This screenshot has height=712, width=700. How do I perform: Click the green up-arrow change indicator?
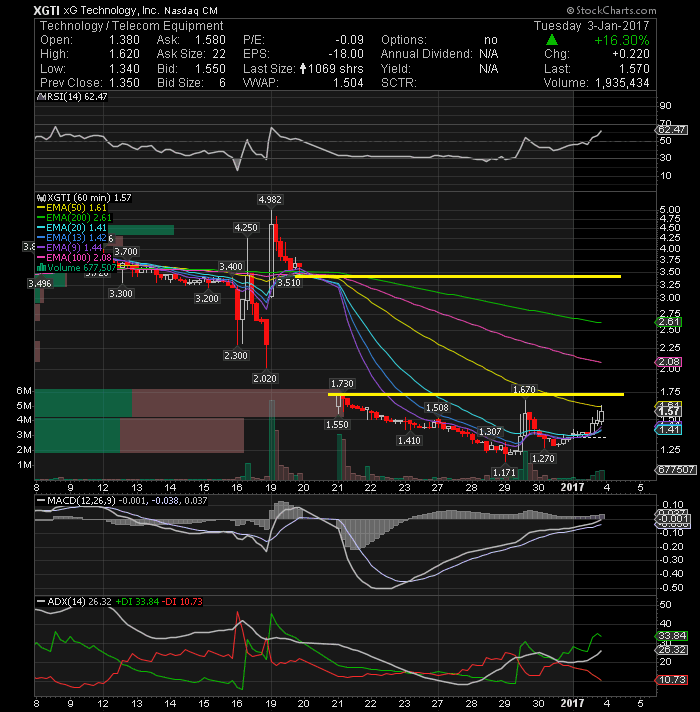pyautogui.click(x=552, y=40)
